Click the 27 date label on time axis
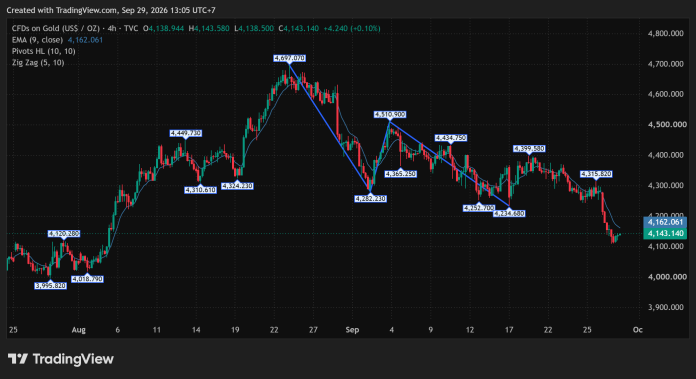696x379 pixels. (313, 330)
